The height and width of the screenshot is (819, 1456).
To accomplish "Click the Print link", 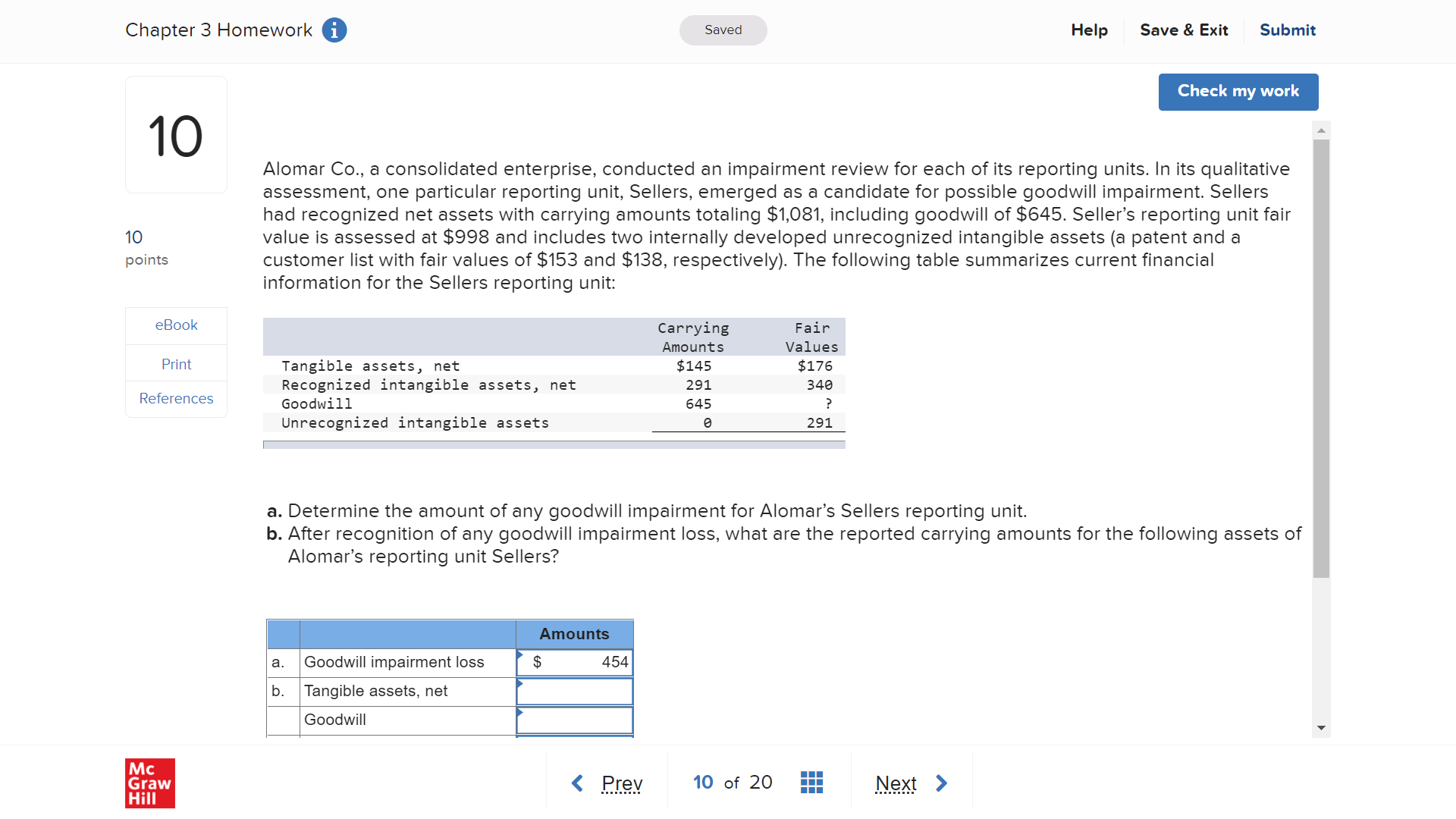I will [176, 364].
